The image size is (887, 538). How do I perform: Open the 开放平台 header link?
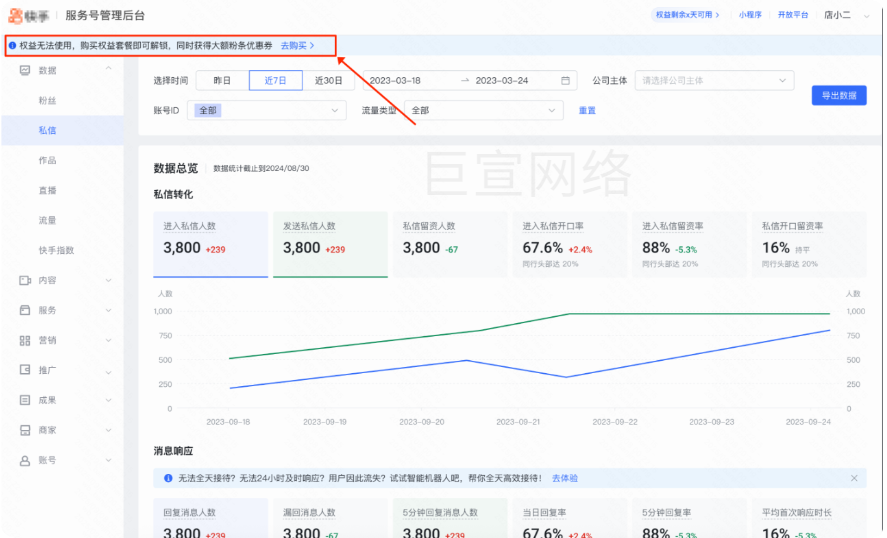(793, 15)
